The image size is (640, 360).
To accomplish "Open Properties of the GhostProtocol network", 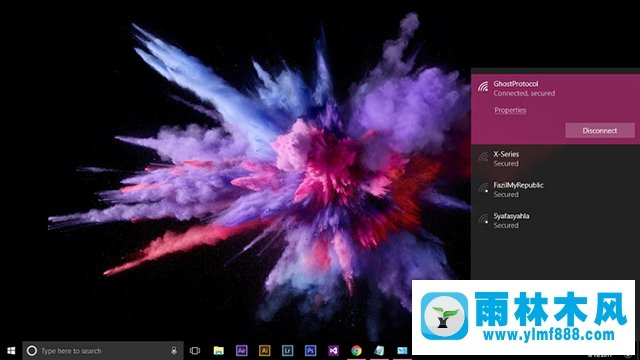I will [x=510, y=110].
